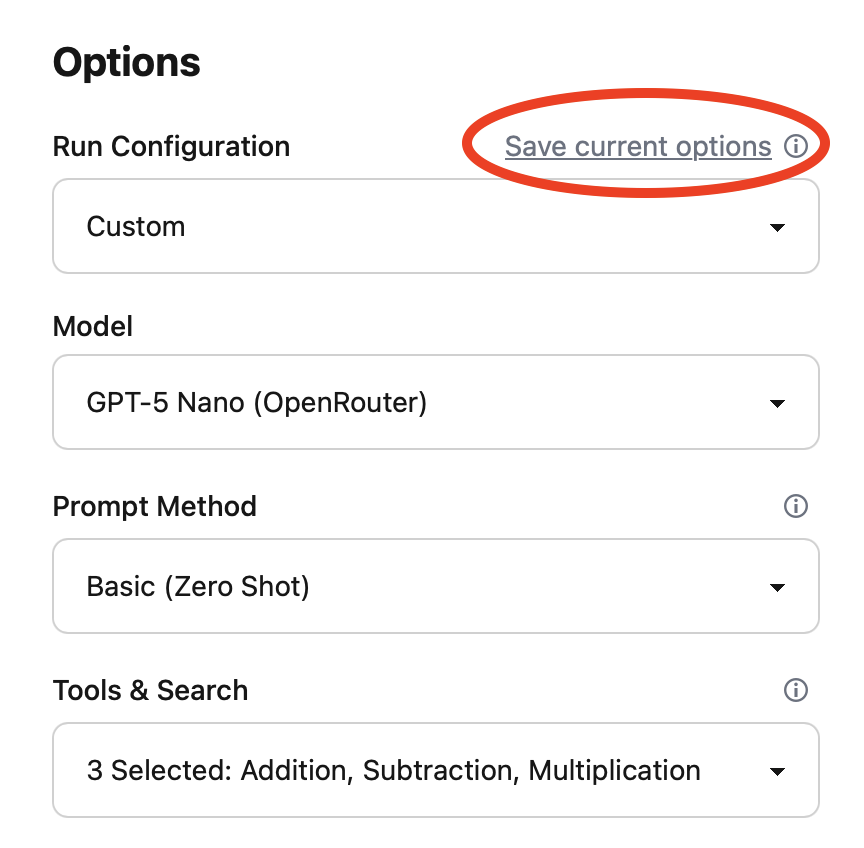
Task: Click the Tools & Search info icon
Action: coord(796,690)
